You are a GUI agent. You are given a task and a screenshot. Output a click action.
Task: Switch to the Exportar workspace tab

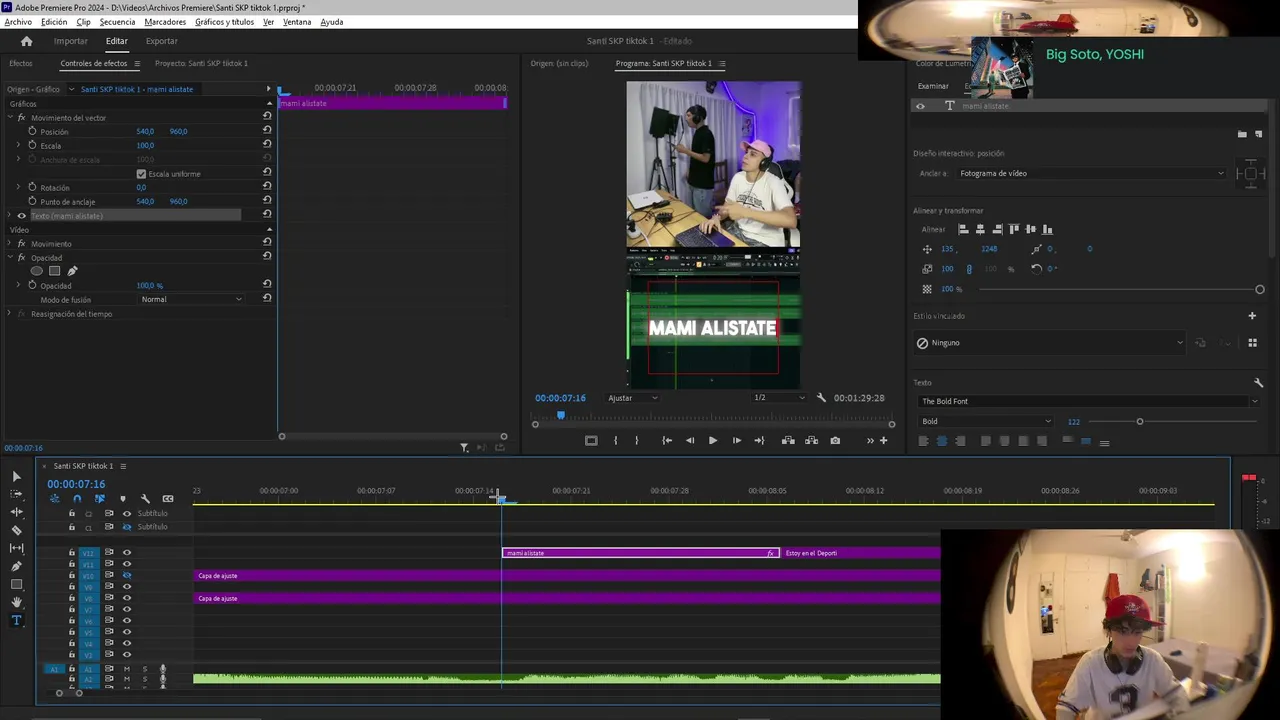click(x=161, y=41)
